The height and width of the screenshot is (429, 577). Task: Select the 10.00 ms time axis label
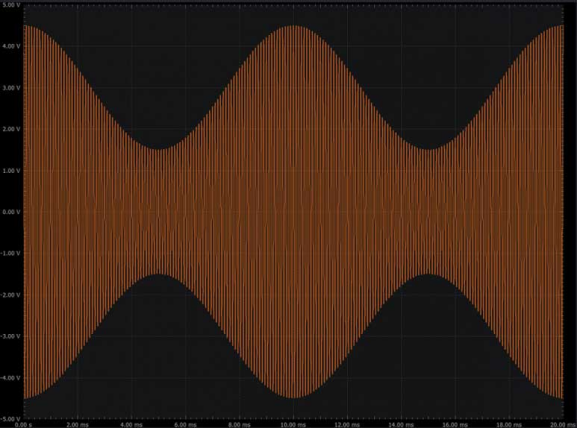293,425
